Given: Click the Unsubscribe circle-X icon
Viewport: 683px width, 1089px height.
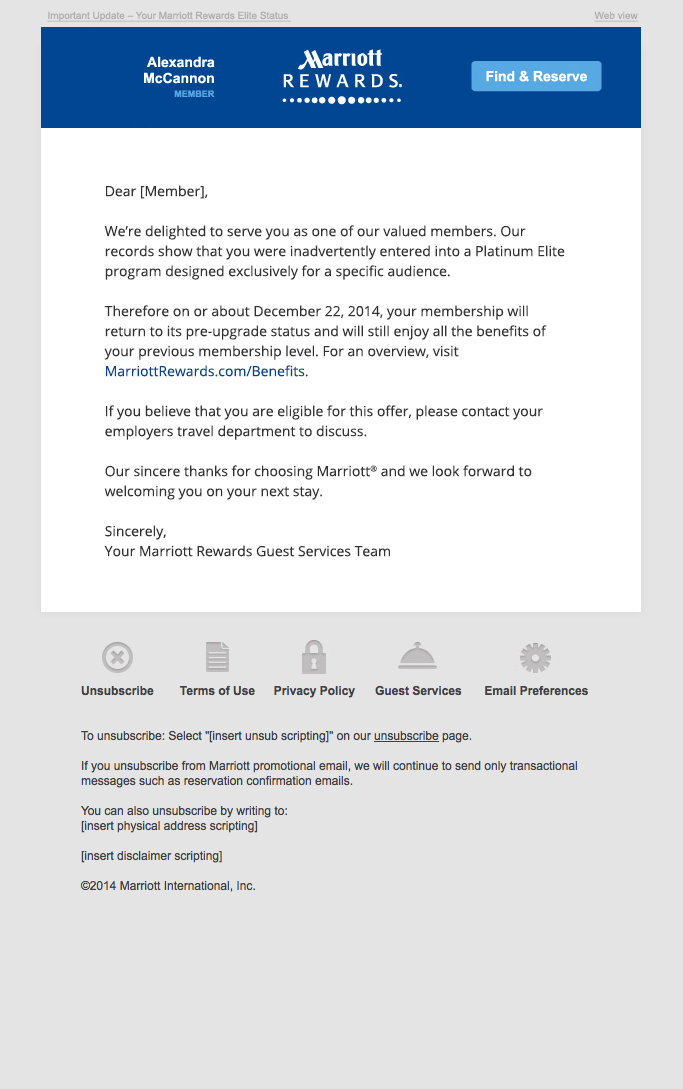Looking at the screenshot, I should pos(117,657).
